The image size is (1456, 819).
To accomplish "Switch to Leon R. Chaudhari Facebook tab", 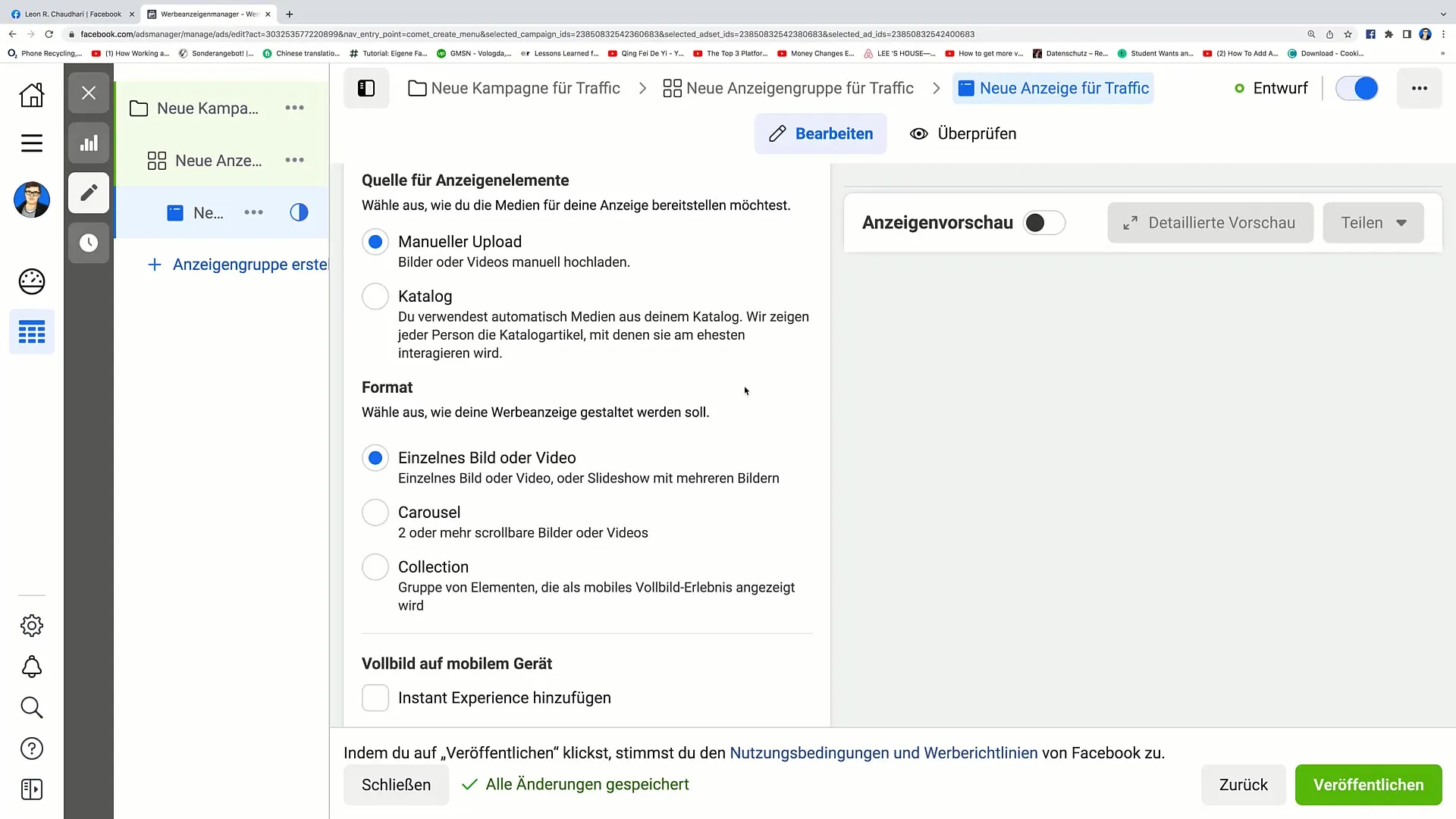I will pyautogui.click(x=73, y=14).
